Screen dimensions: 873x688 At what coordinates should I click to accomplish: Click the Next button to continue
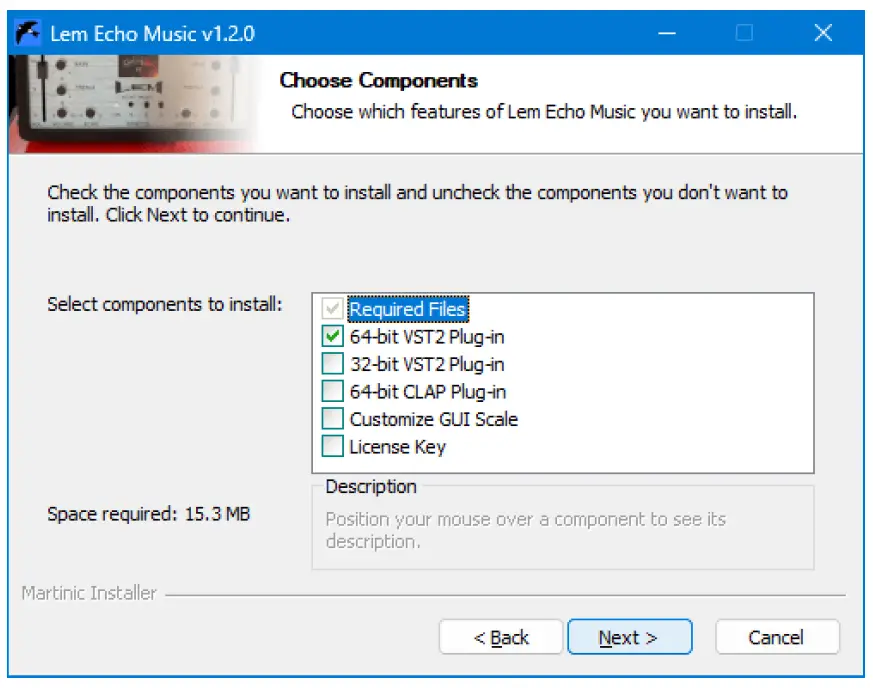tap(630, 637)
